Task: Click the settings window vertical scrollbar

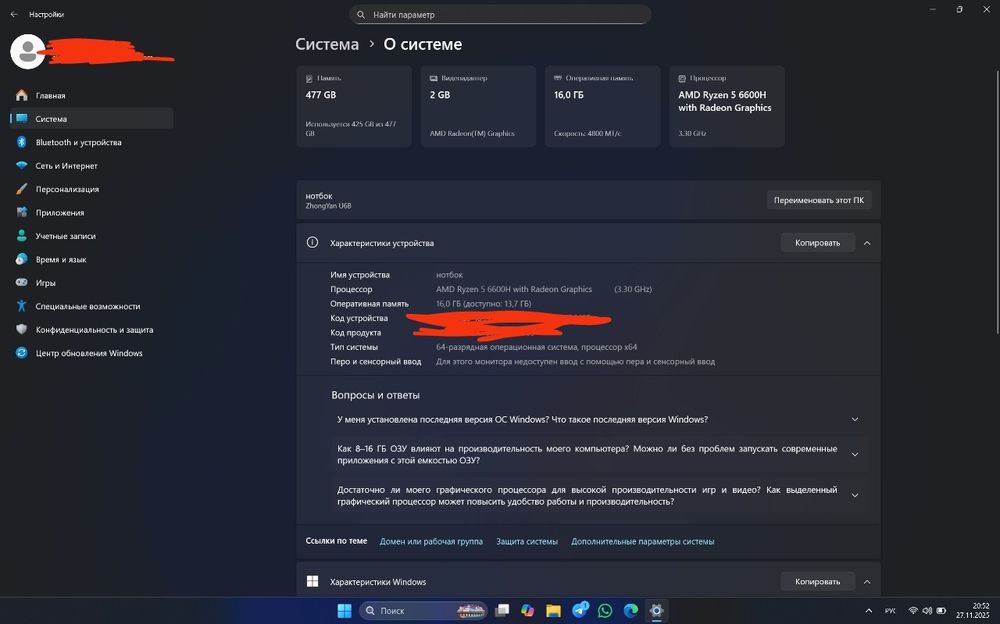Action: [x=997, y=202]
